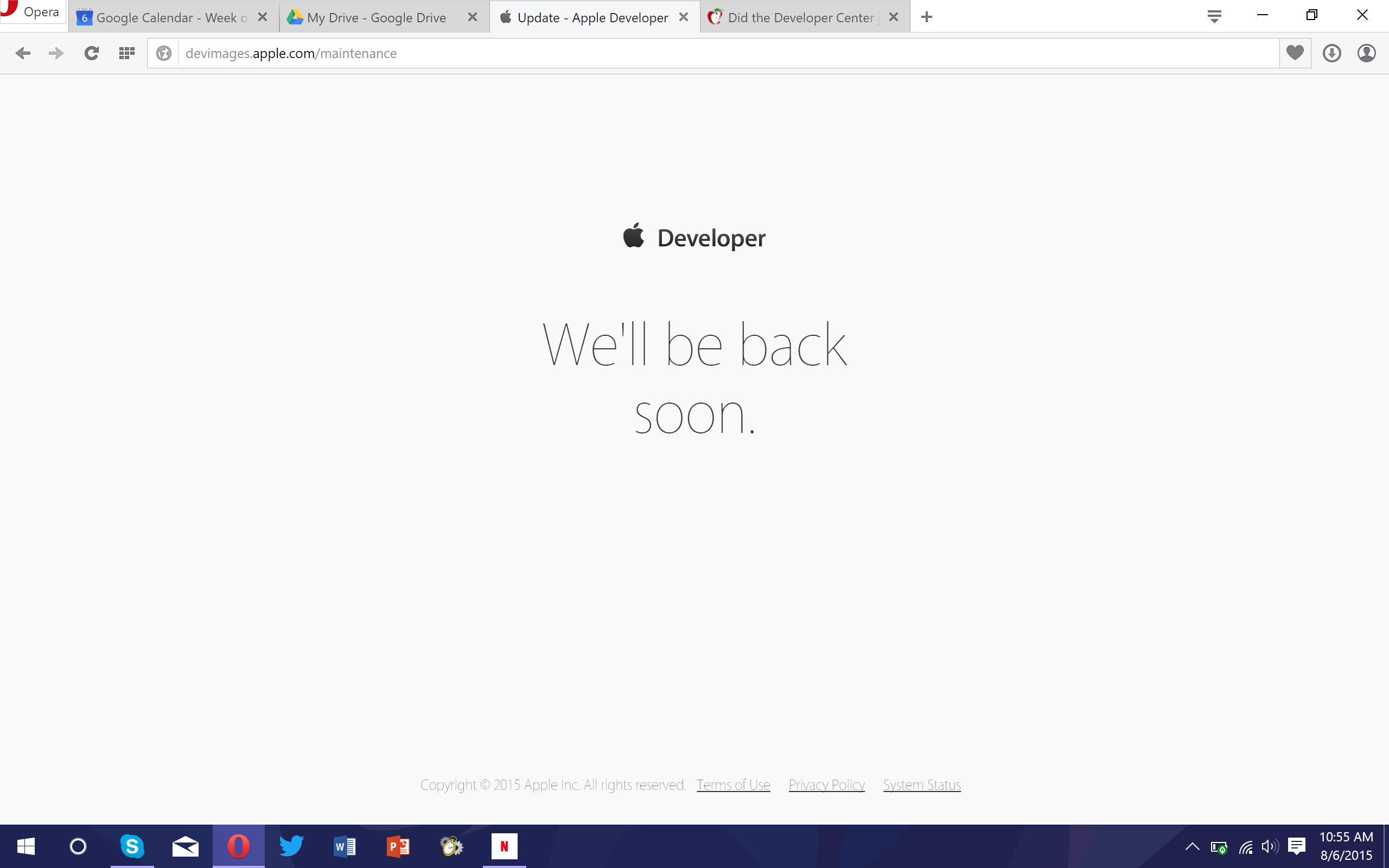Screen dimensions: 1389x868
Task: Launch PowerPoint from the taskbar
Action: pos(398,846)
